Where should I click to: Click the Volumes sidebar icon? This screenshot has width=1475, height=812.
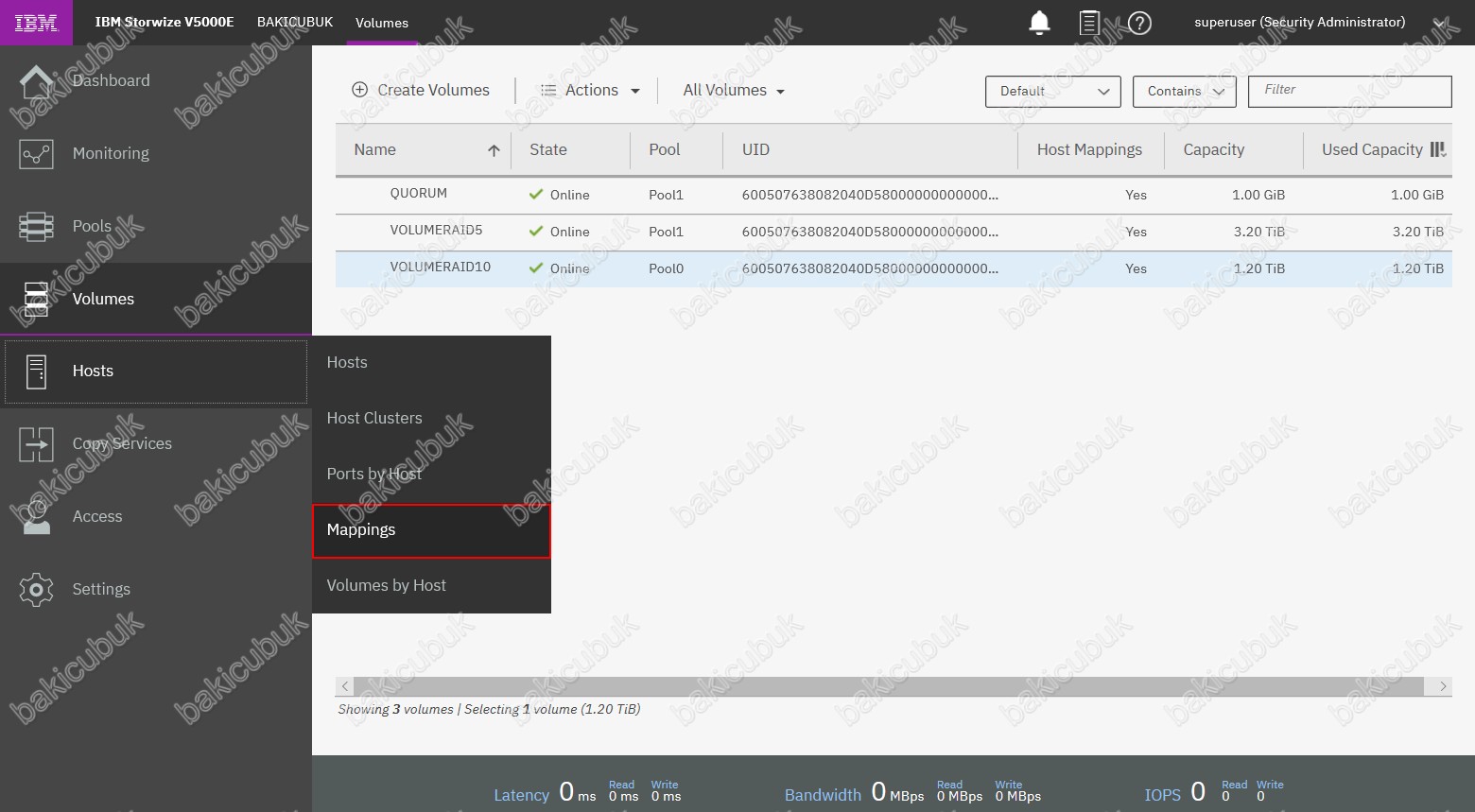36,299
